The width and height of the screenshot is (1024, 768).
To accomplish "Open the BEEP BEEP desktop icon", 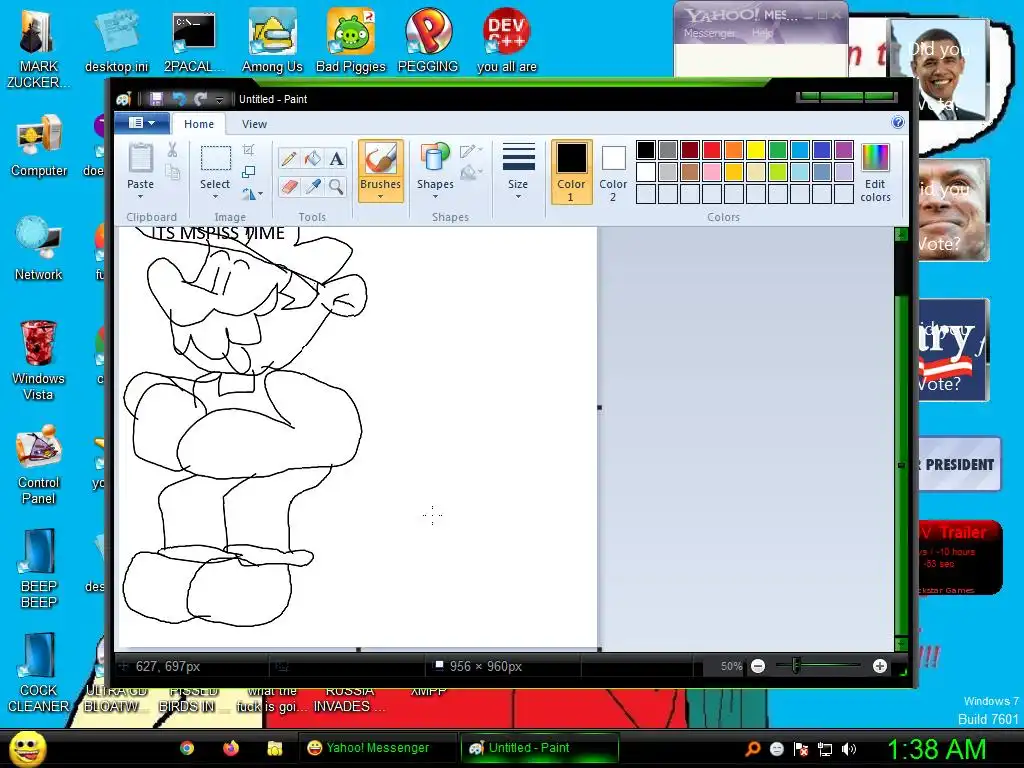I will [39, 568].
